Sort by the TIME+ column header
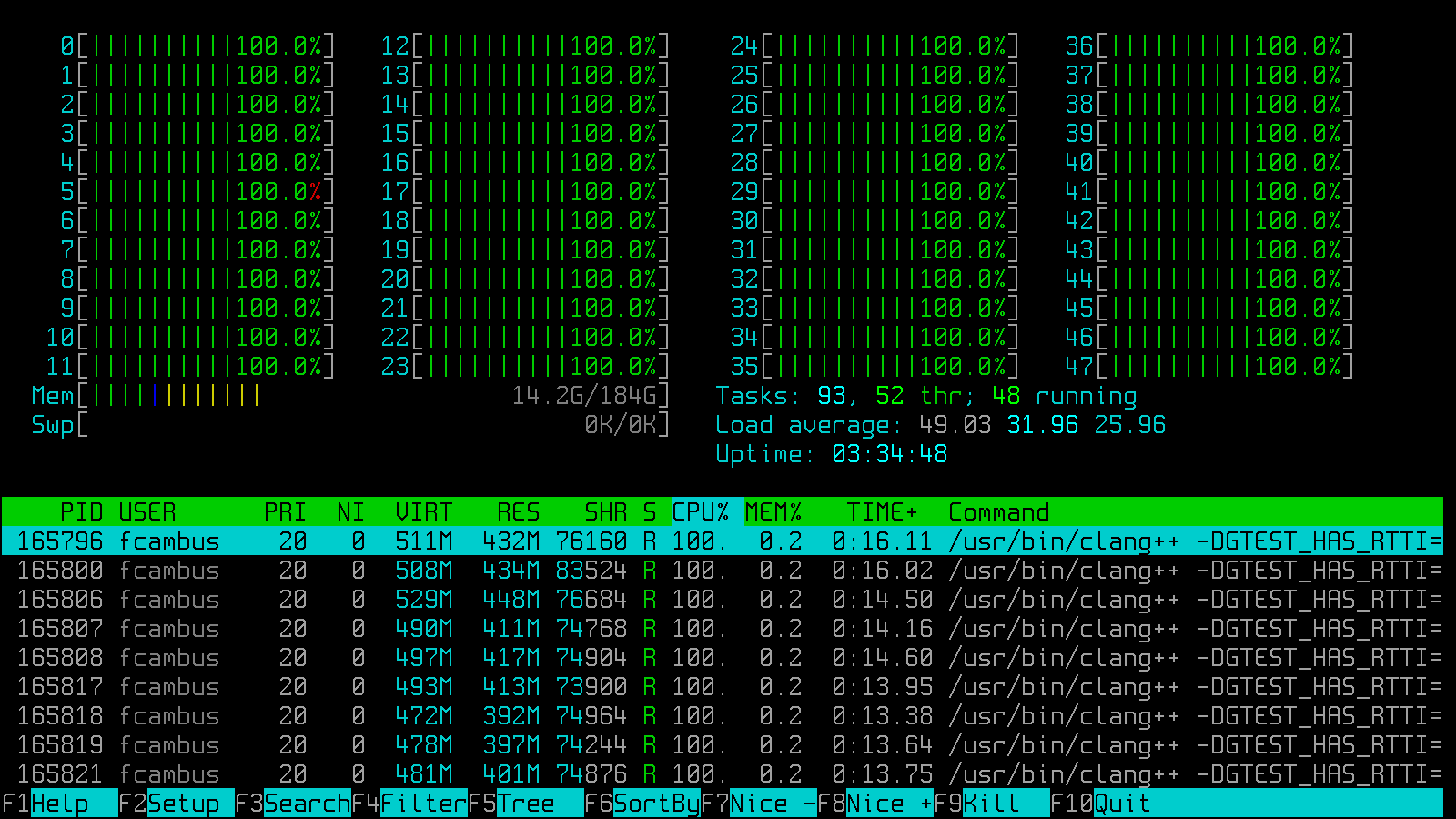The width and height of the screenshot is (1456, 819). 883,512
